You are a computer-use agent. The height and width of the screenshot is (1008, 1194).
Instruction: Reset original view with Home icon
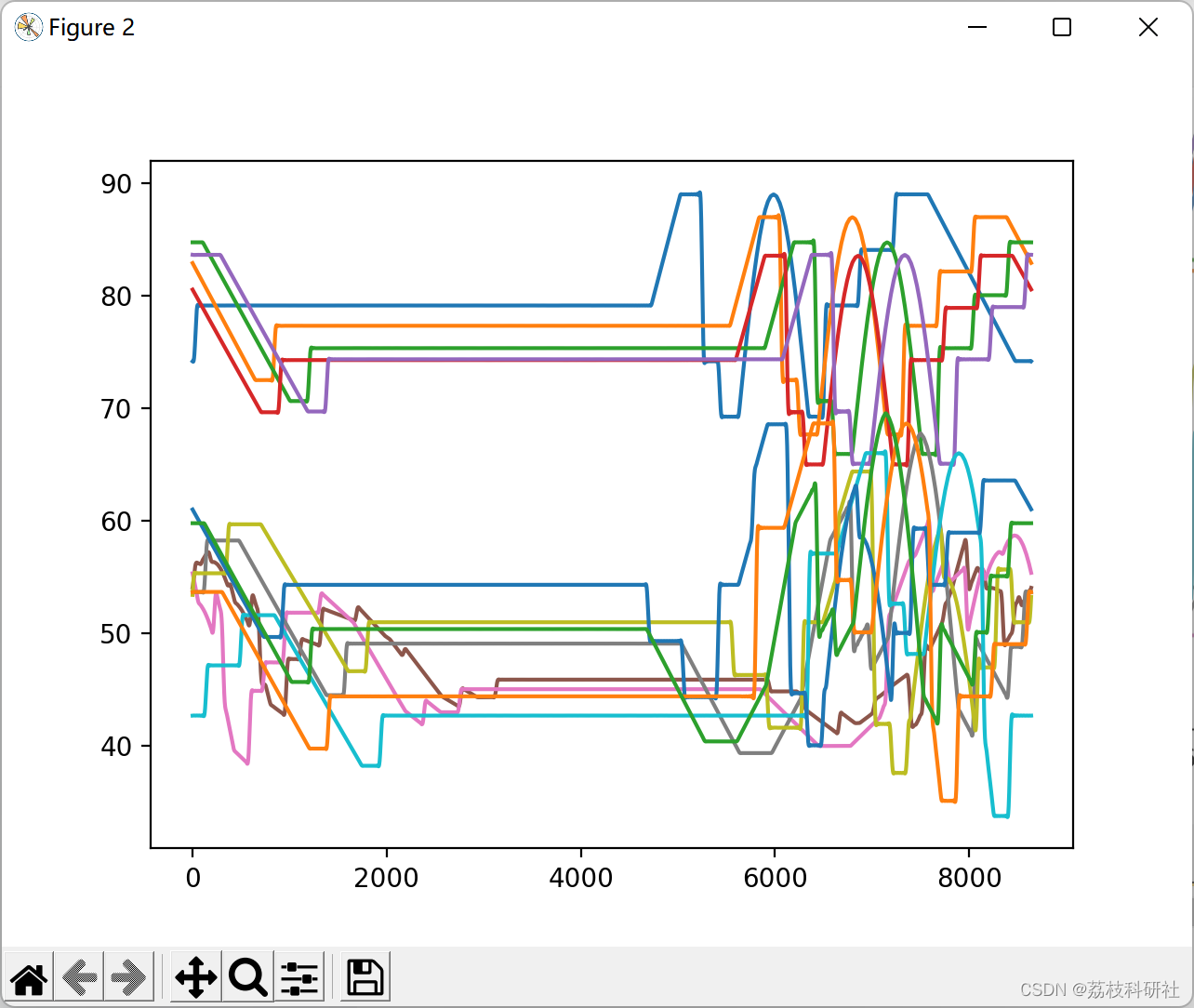coord(29,977)
